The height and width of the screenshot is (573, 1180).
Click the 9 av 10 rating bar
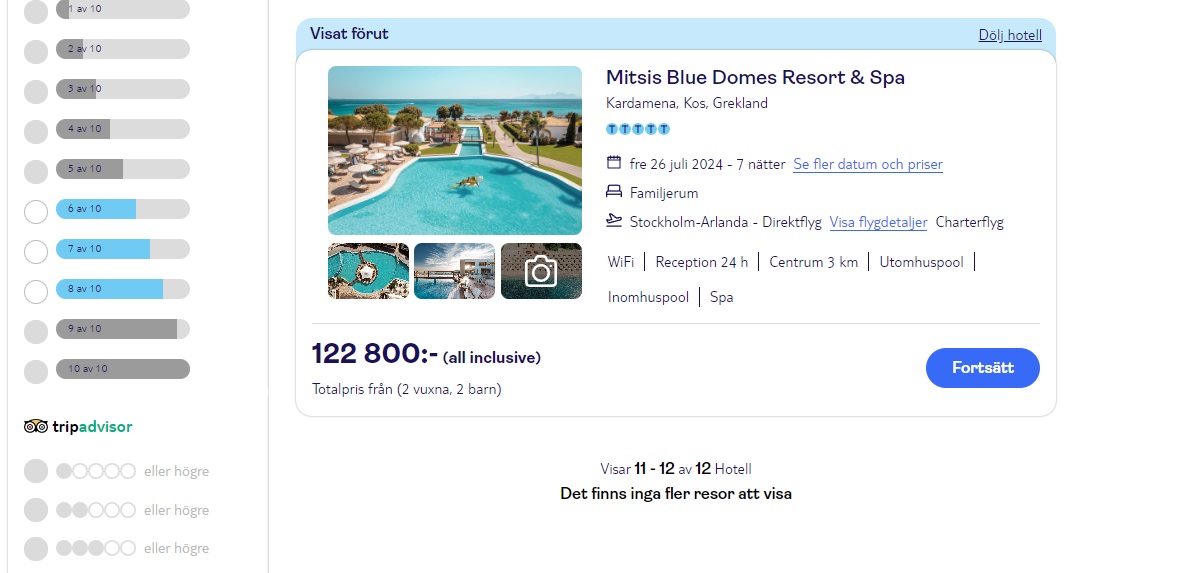[123, 329]
